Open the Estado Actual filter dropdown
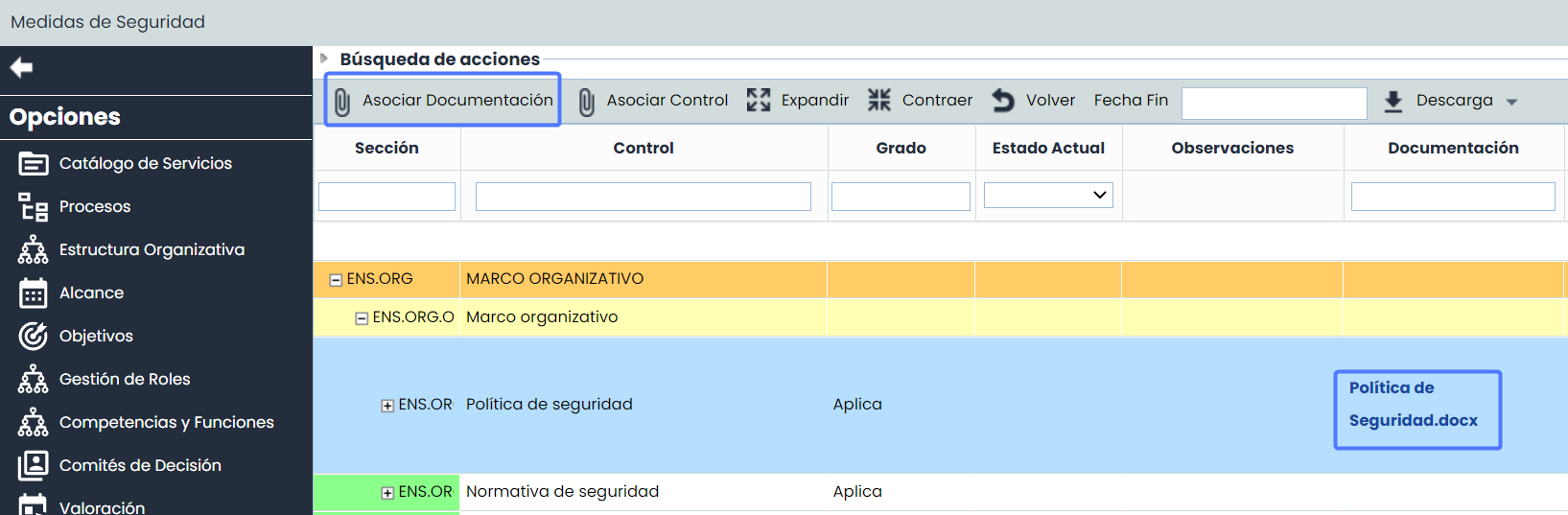This screenshot has width=1568, height=515. pyautogui.click(x=1048, y=196)
